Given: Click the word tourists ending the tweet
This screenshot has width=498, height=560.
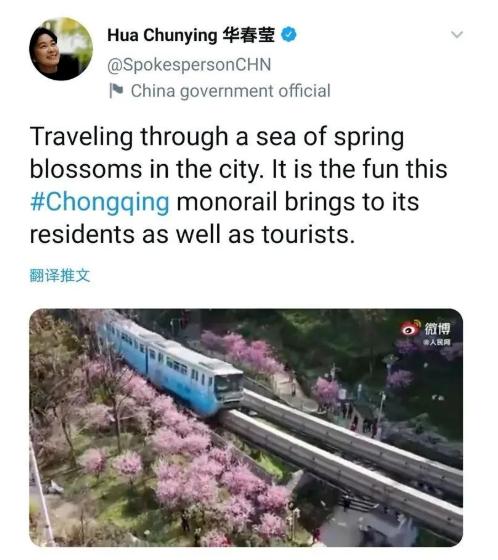Looking at the screenshot, I should [308, 235].
